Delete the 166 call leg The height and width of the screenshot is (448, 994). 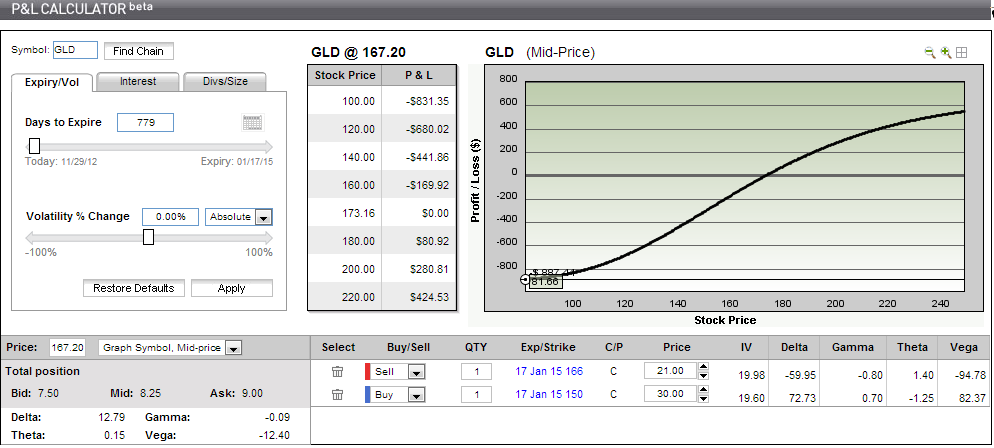click(x=337, y=371)
